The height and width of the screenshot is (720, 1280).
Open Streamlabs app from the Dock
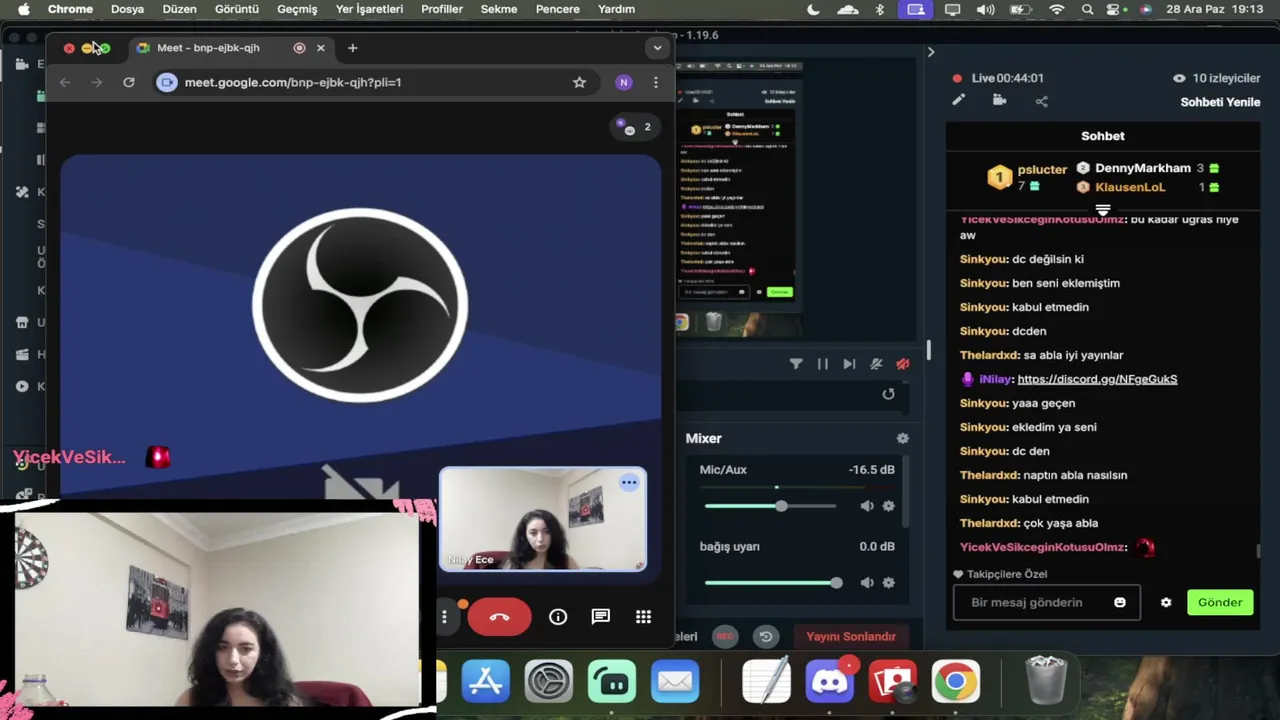point(612,682)
